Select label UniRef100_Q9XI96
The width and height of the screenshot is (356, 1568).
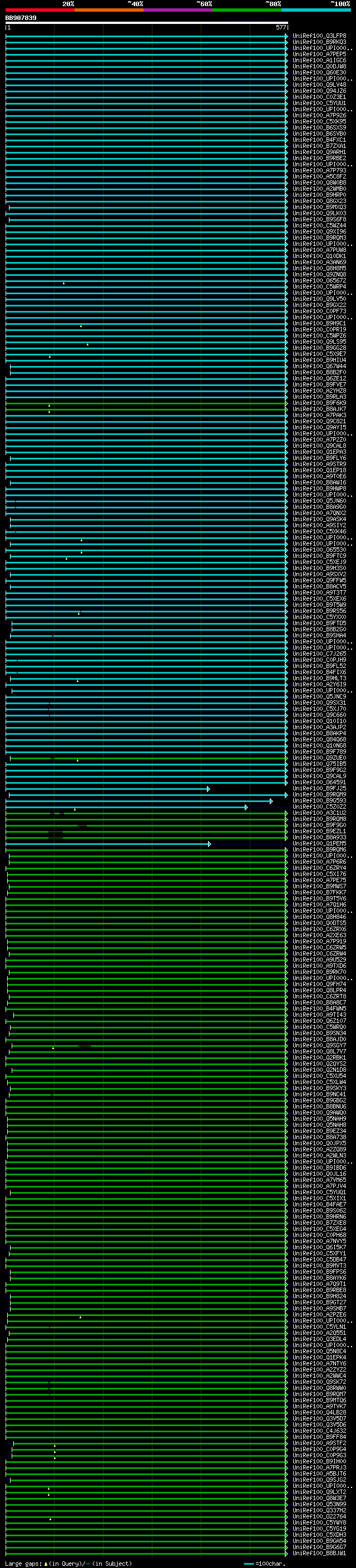[x=319, y=231]
